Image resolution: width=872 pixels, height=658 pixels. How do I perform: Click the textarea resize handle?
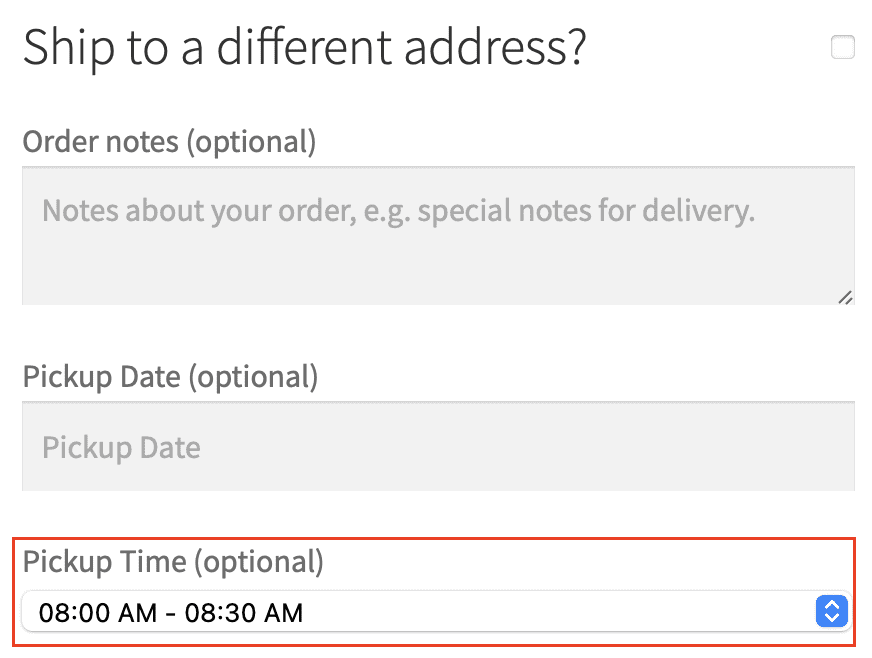pos(846,297)
